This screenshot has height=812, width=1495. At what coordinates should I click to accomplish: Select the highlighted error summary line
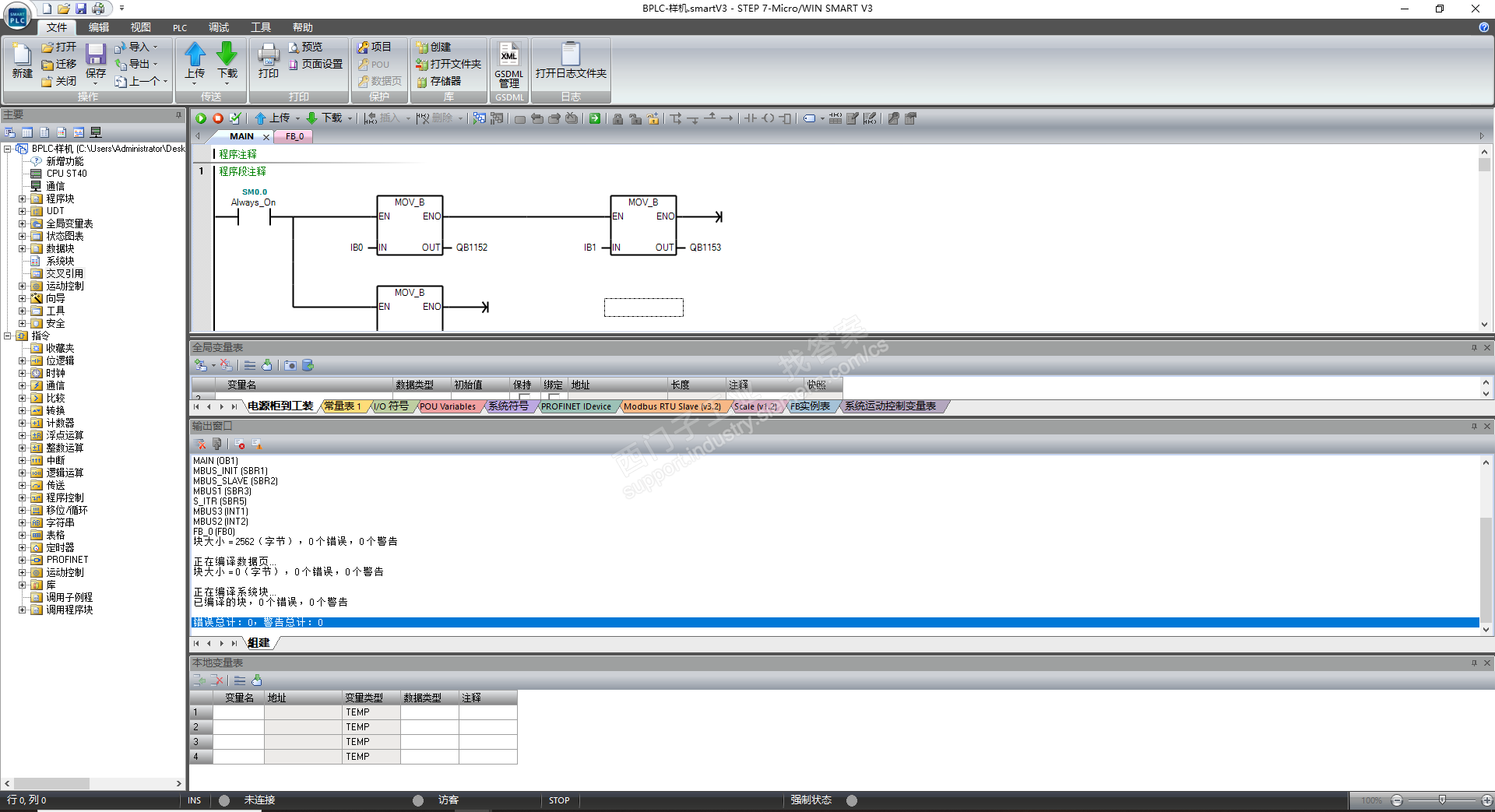coord(835,623)
